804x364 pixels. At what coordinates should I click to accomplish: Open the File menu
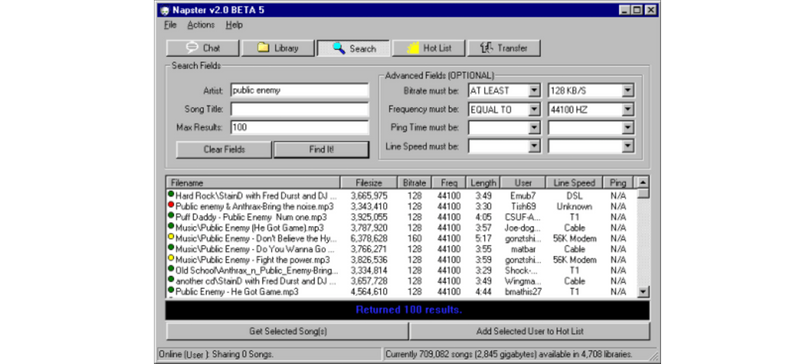[x=170, y=25]
